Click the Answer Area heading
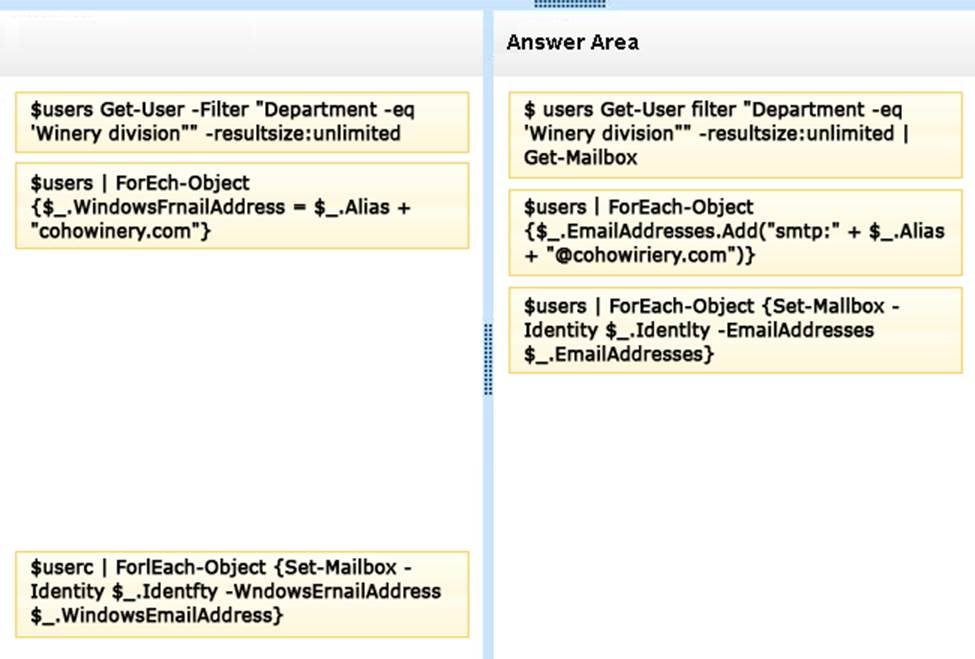Viewport: 975px width, 659px height. (572, 42)
